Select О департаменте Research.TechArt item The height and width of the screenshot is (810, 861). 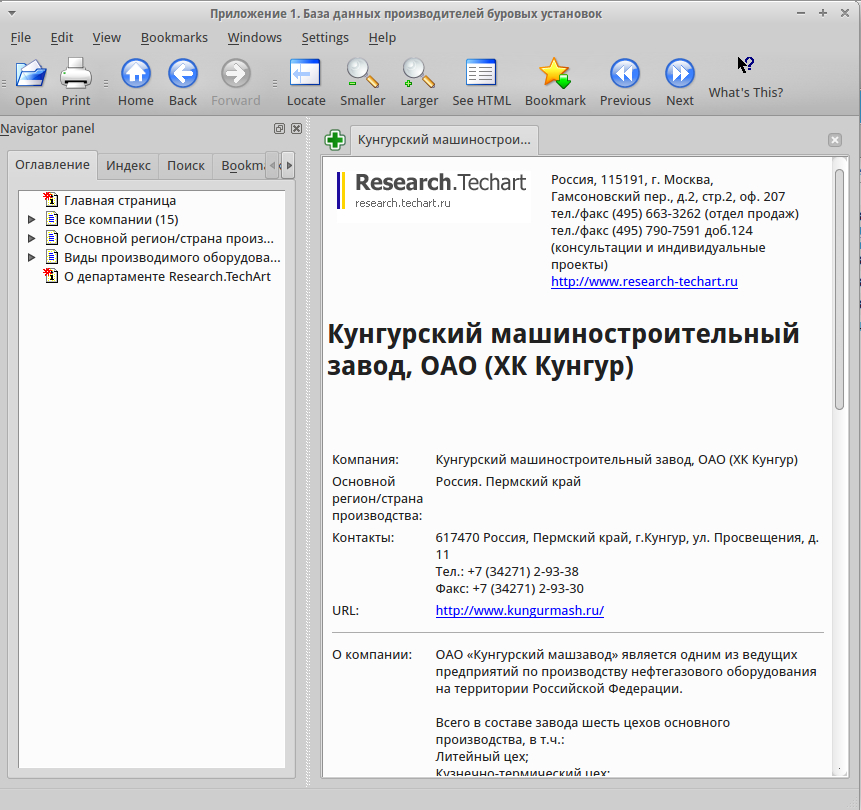167,276
